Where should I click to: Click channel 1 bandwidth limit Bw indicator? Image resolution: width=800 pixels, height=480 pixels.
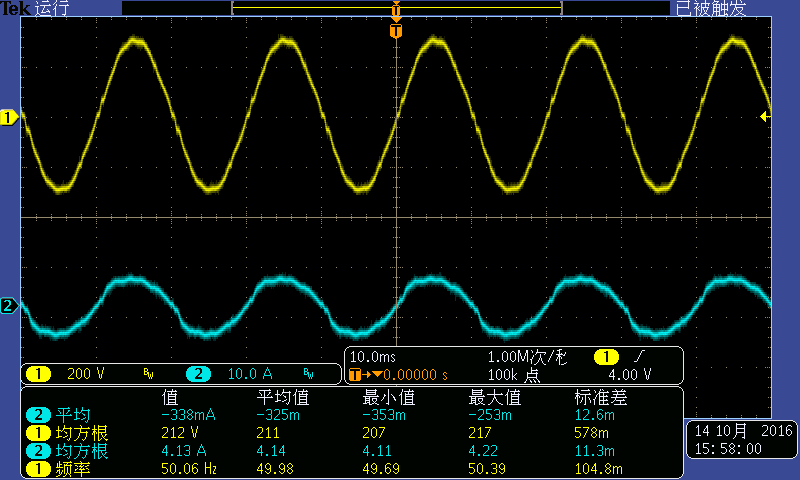coord(148,374)
